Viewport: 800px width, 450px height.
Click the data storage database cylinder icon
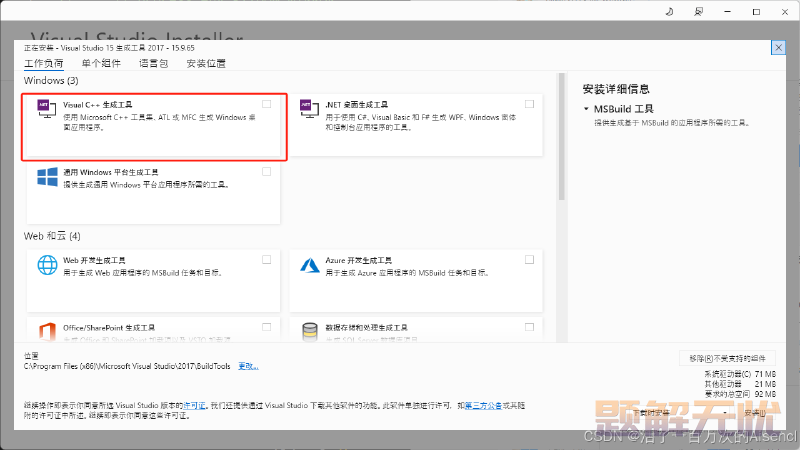(310, 332)
